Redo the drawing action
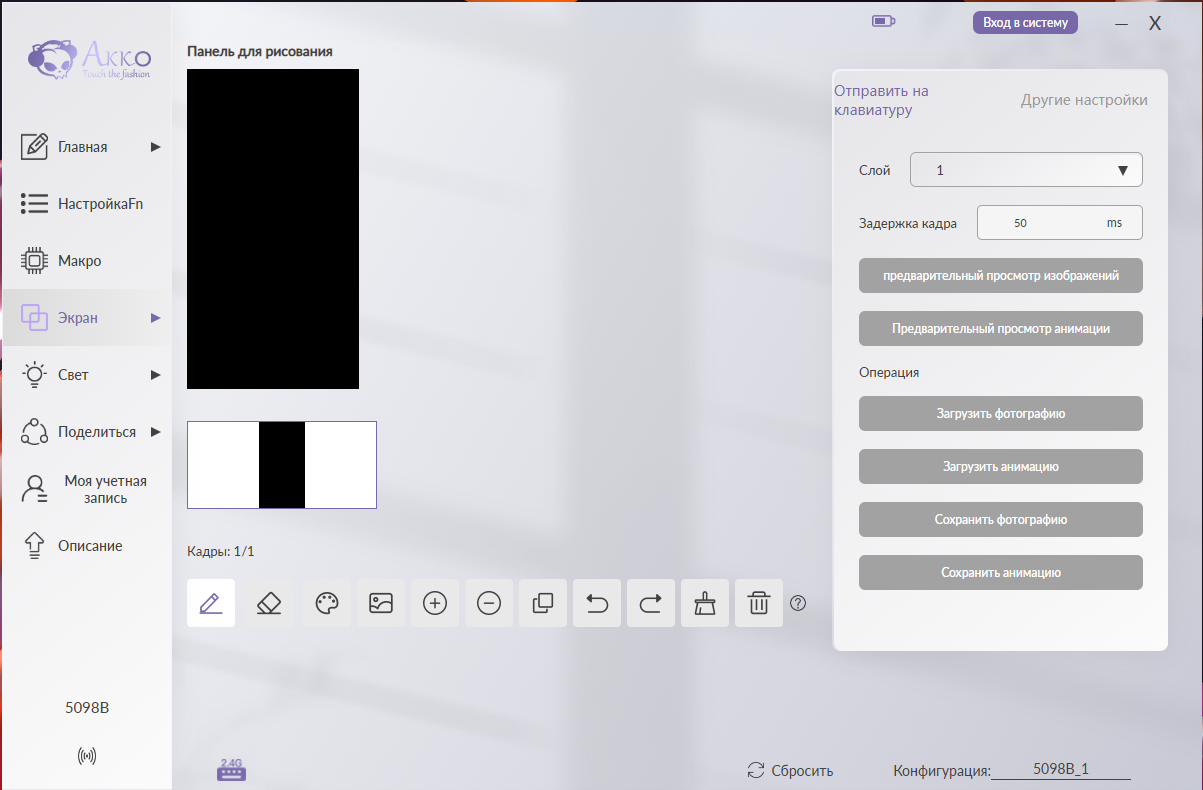This screenshot has height=790, width=1203. (x=651, y=603)
